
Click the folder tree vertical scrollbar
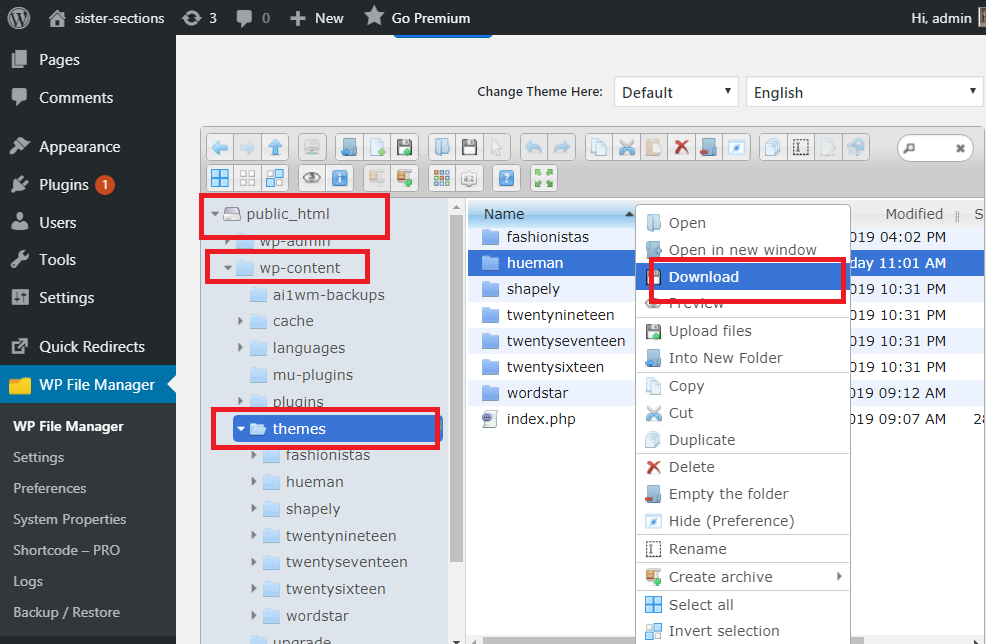[457, 389]
